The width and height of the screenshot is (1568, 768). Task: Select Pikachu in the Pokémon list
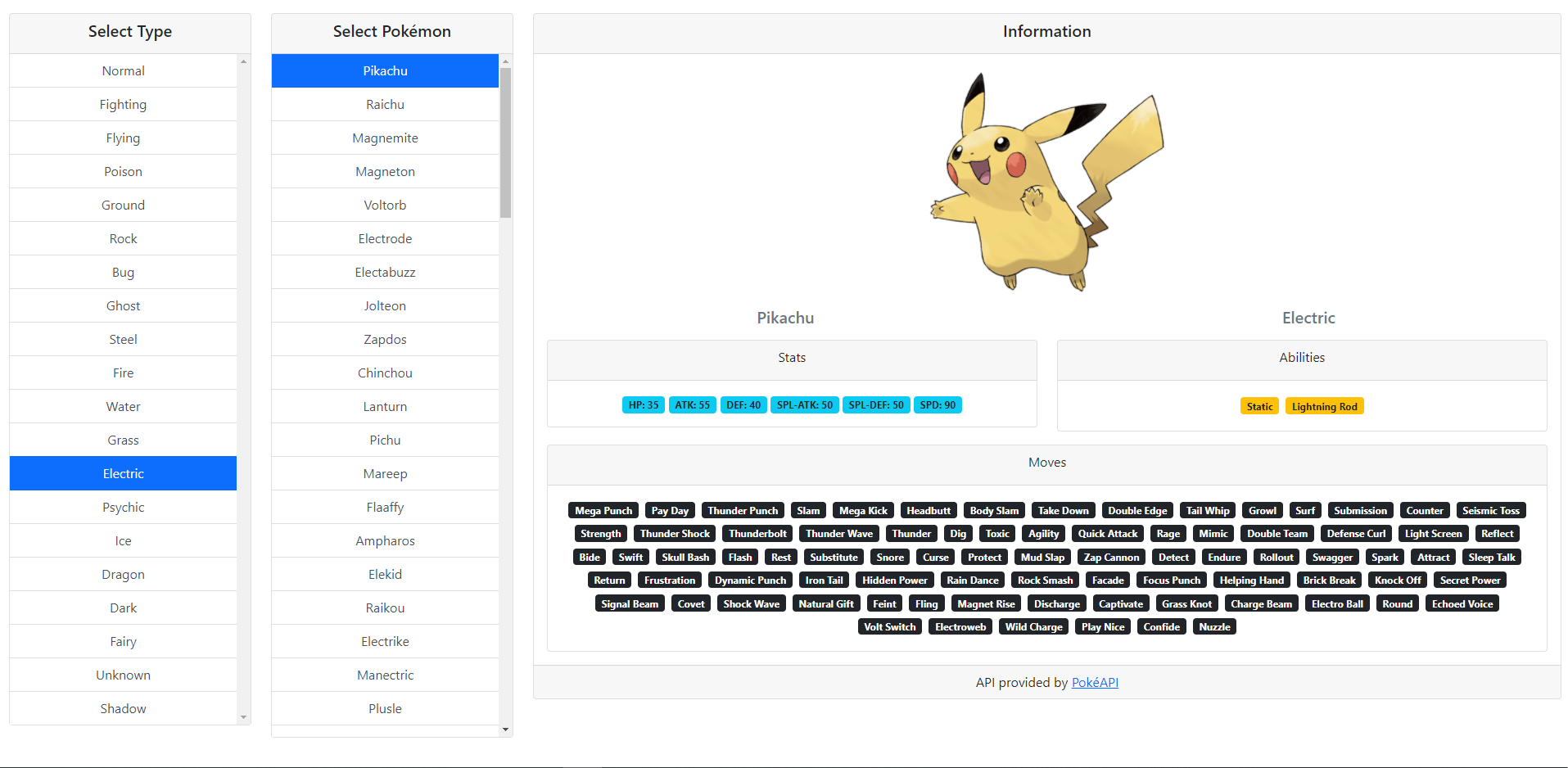click(x=385, y=70)
